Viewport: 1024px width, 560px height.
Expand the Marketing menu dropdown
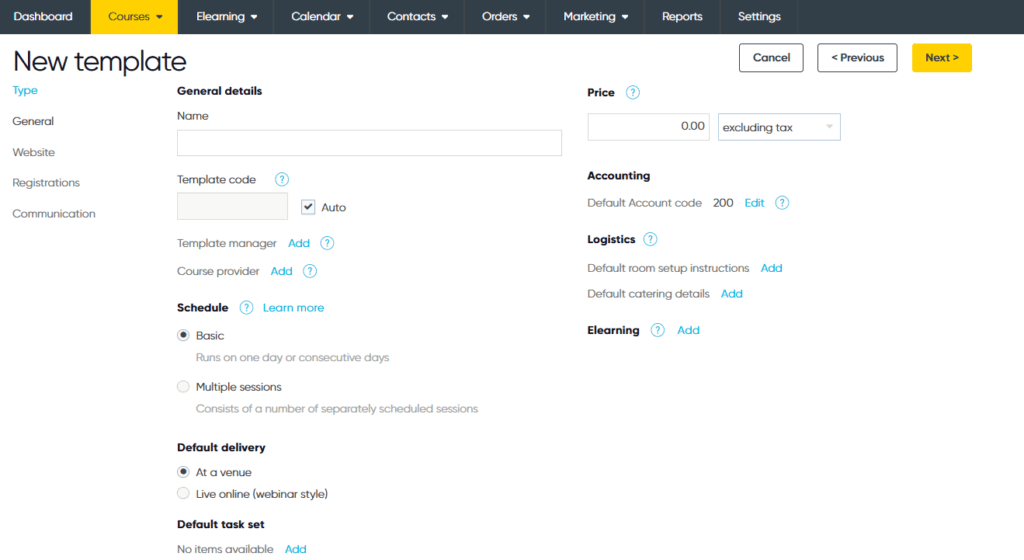point(595,17)
